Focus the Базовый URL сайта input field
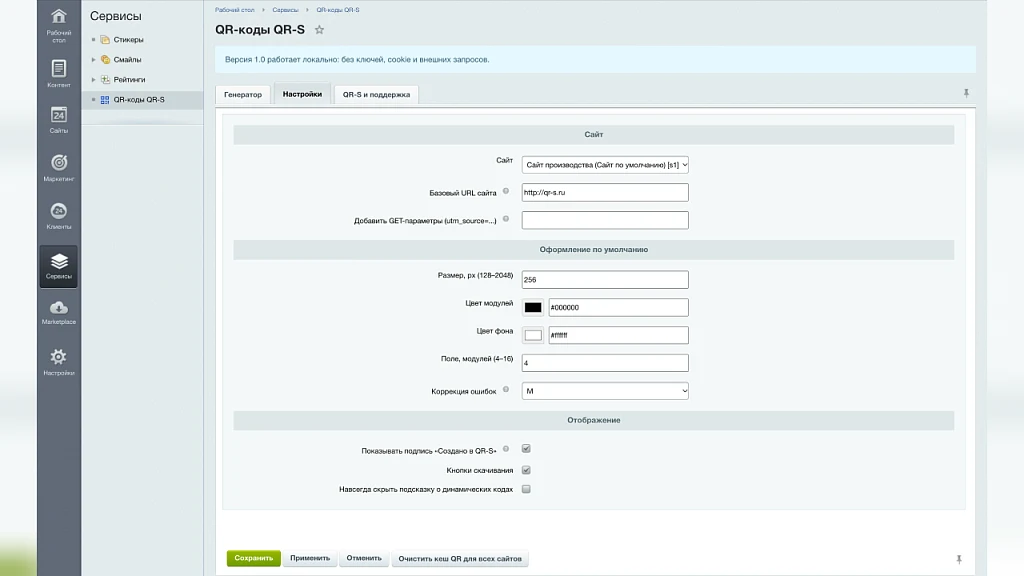The image size is (1024, 576). (605, 192)
